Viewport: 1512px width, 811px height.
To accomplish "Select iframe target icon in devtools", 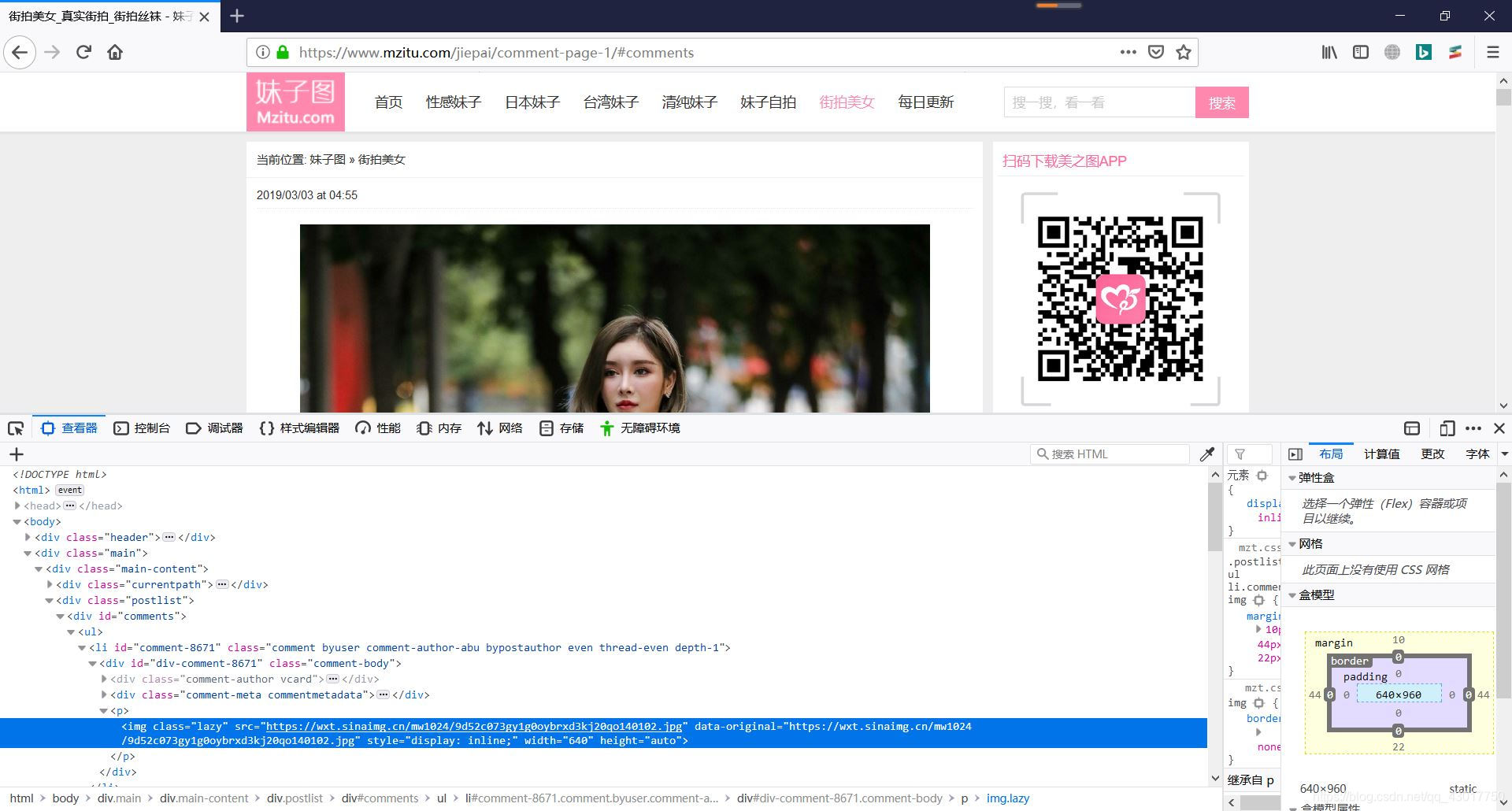I will coord(1412,428).
